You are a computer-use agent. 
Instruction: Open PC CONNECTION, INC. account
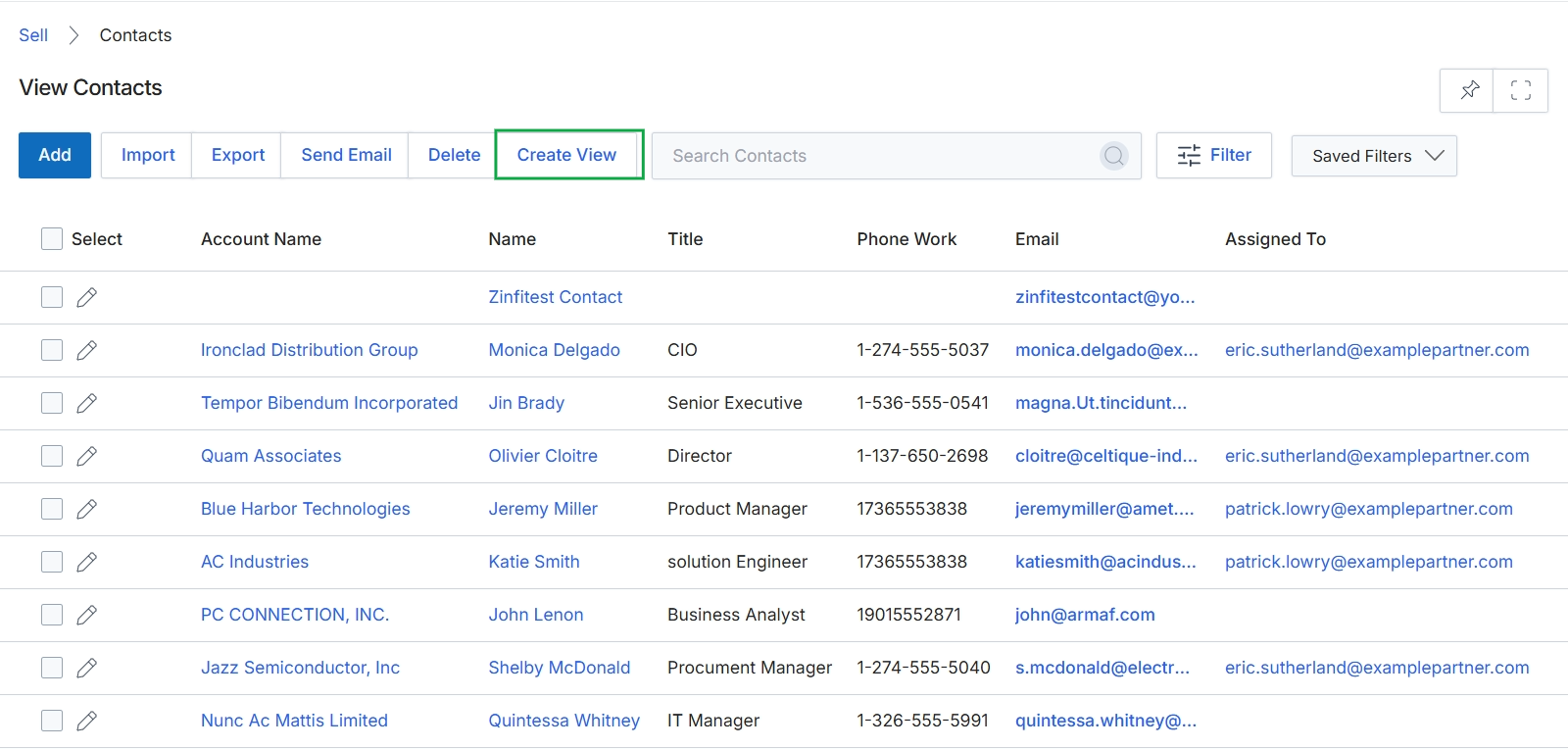tap(295, 615)
